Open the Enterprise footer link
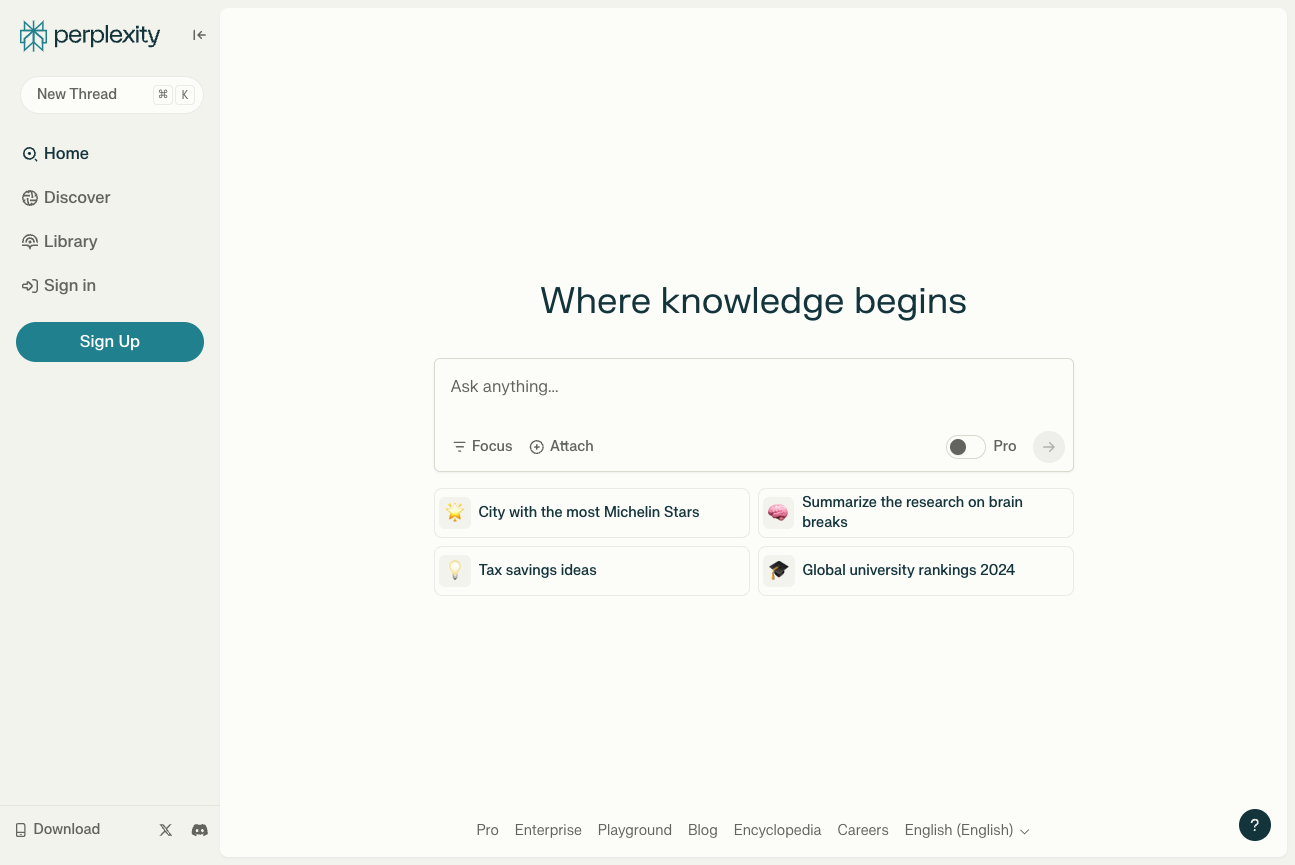The image size is (1295, 865). pyautogui.click(x=548, y=830)
